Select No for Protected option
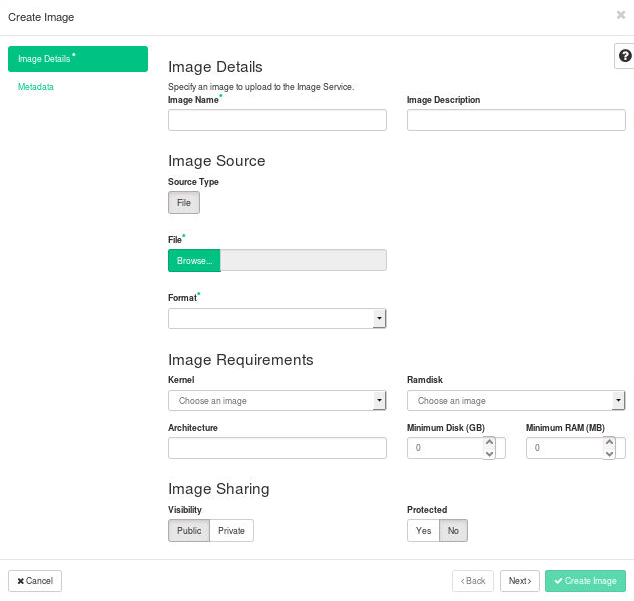Viewport: 634px width, 601px height. click(453, 530)
